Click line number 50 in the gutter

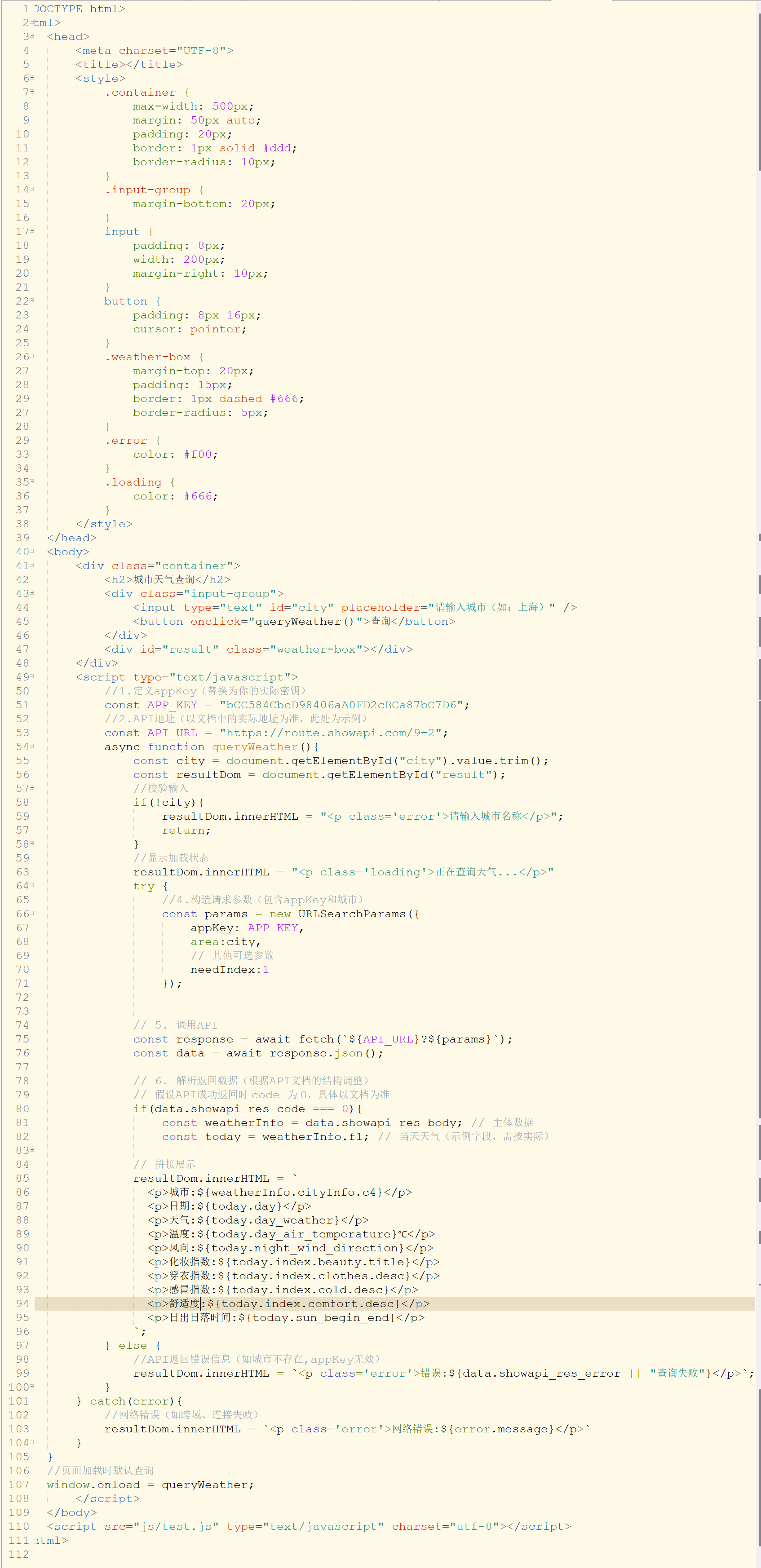click(x=22, y=691)
